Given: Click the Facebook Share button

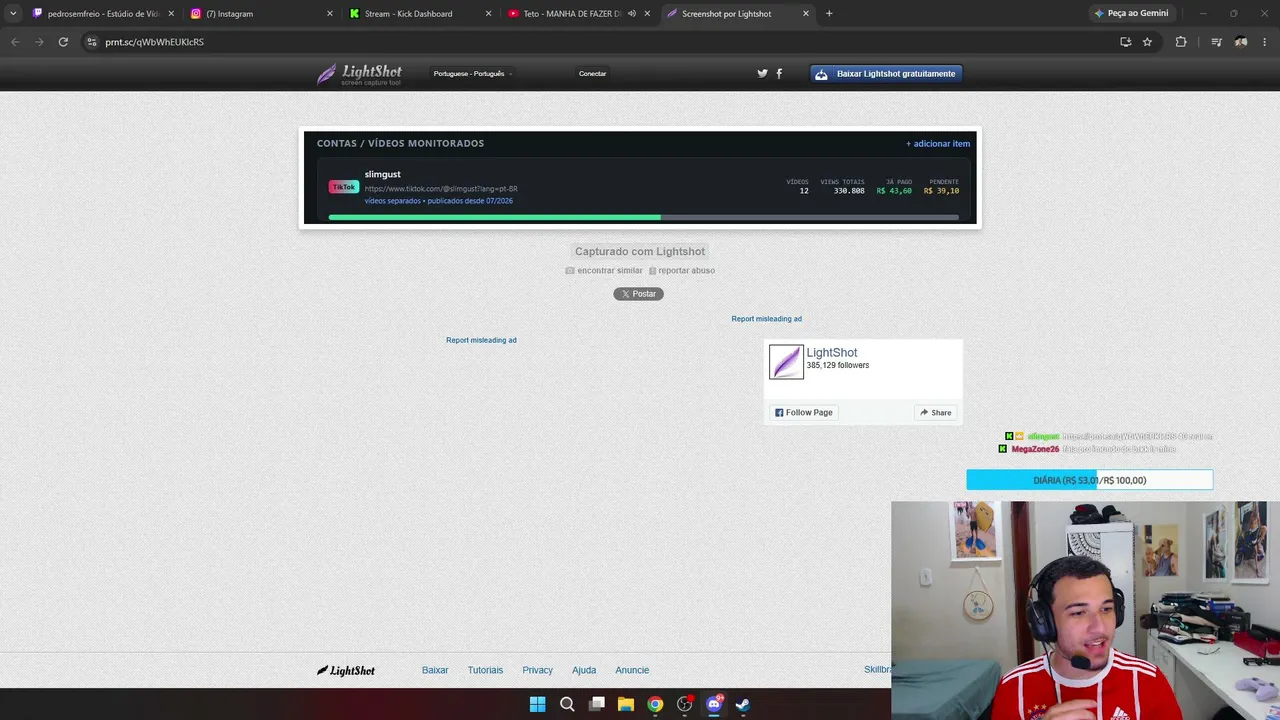Looking at the screenshot, I should tap(936, 412).
